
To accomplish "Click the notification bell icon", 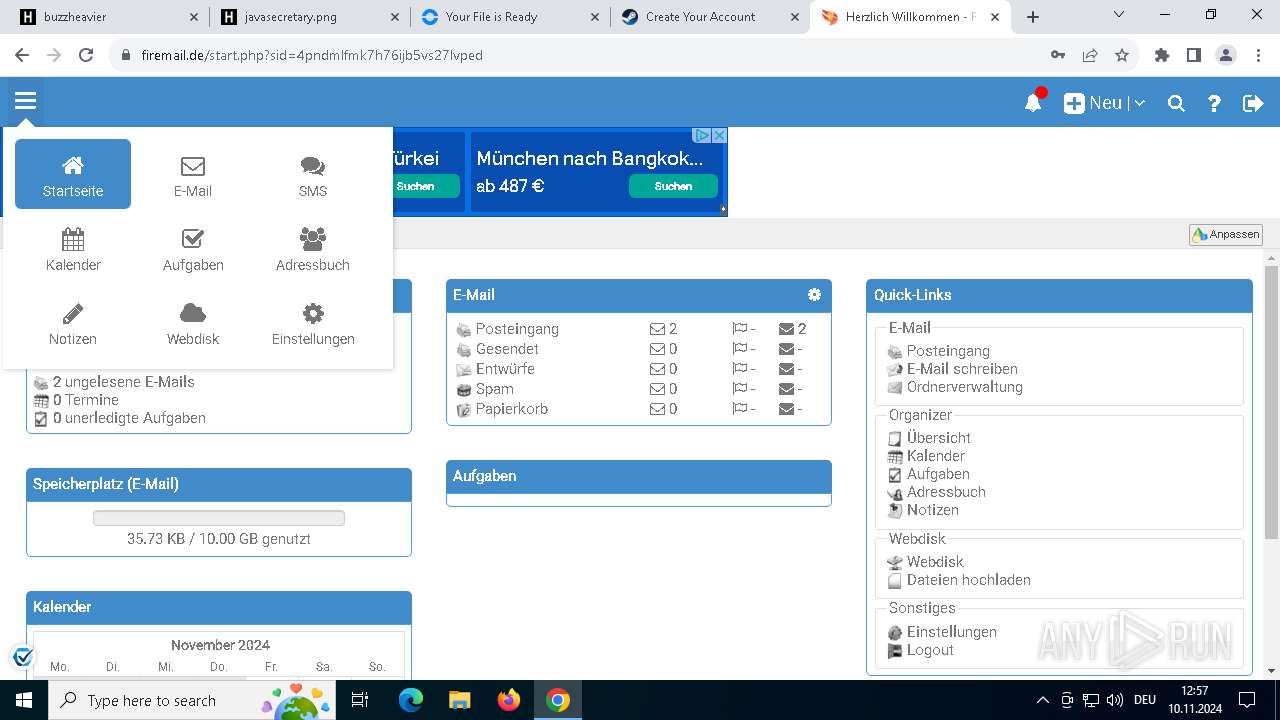I will (1034, 102).
